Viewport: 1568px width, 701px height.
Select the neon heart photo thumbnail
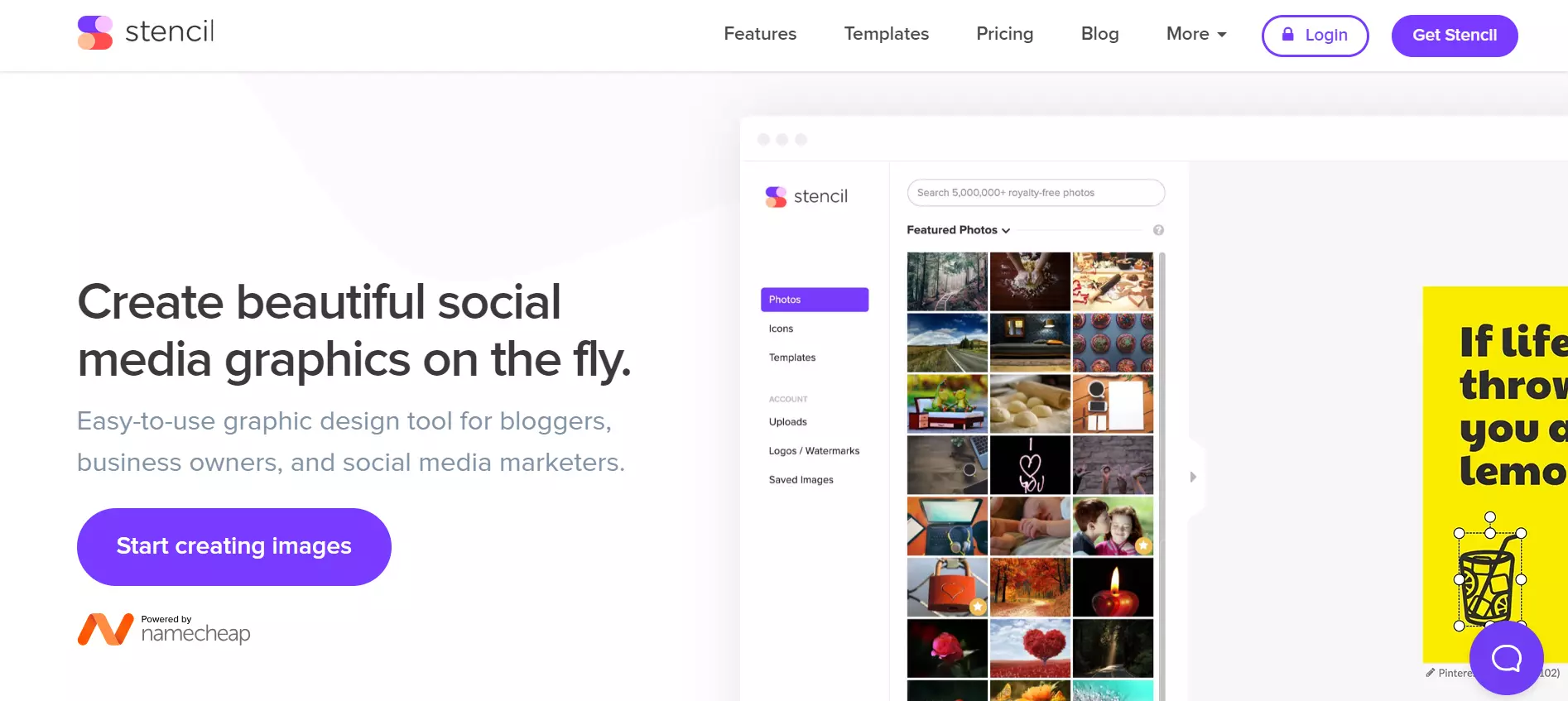1030,466
